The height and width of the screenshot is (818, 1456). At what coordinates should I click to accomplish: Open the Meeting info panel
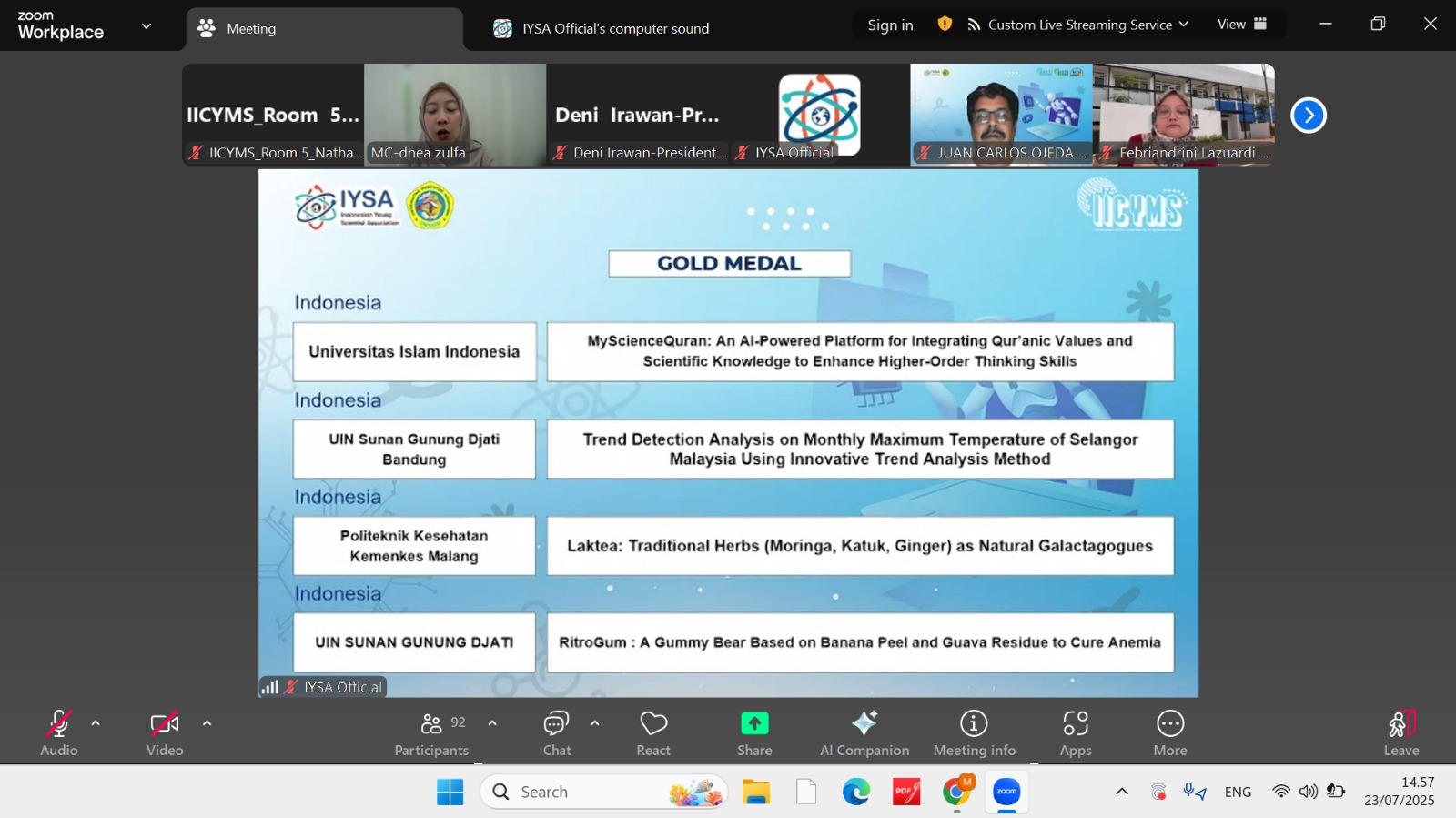click(974, 732)
